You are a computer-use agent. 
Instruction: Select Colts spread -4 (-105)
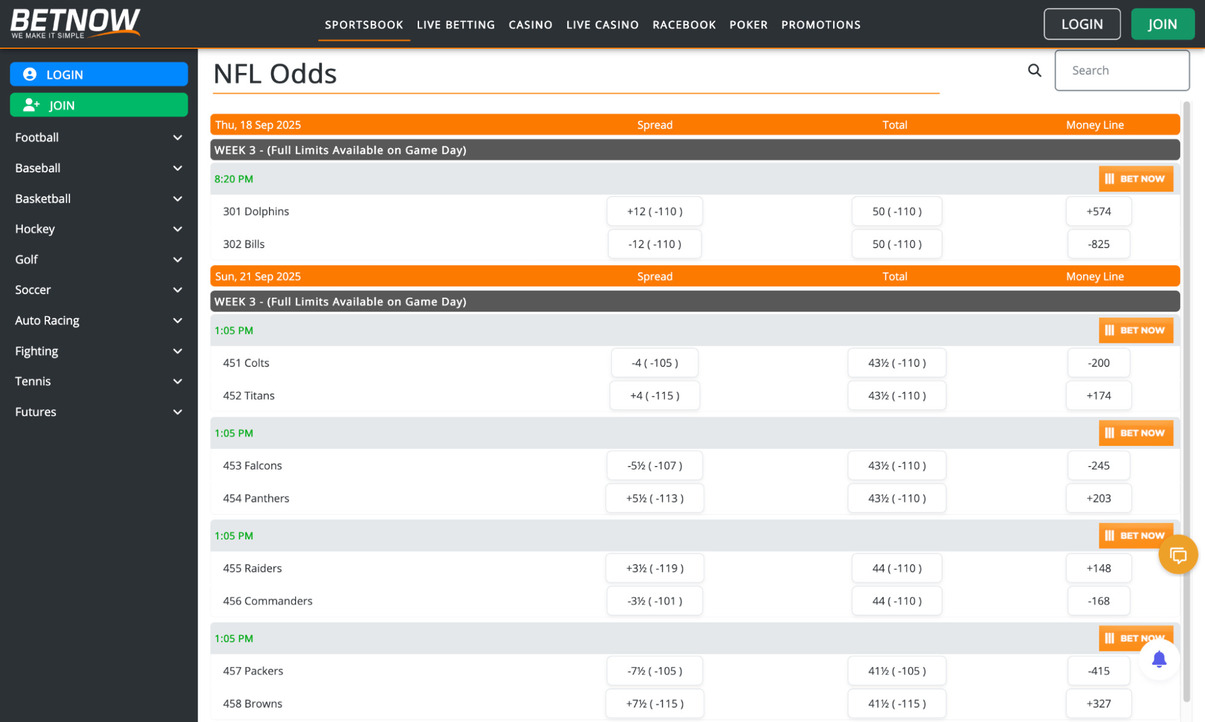pos(655,363)
